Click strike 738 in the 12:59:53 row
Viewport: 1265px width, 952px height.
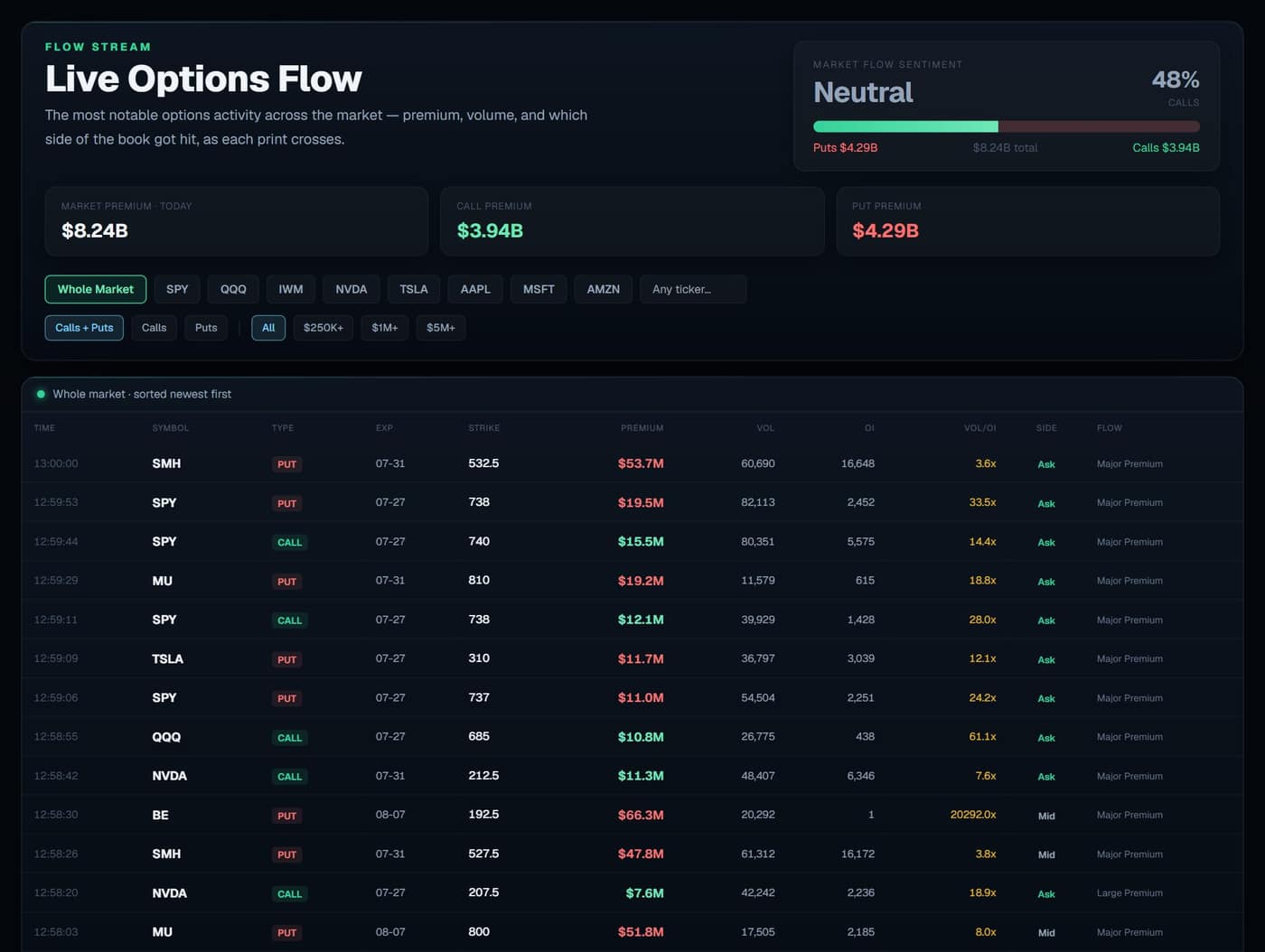tap(479, 502)
